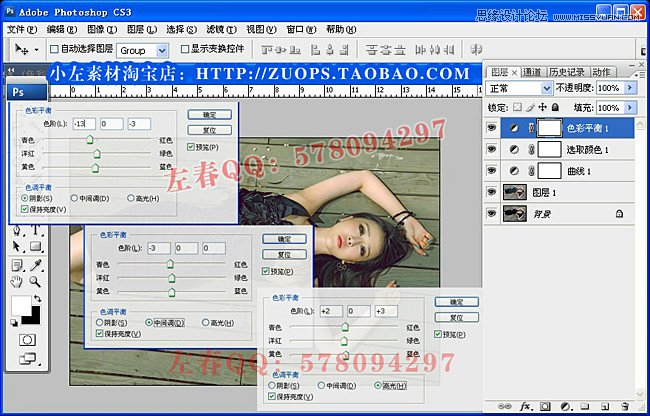
Task: Enable 显示变换控件 checkbox
Action: coord(185,49)
